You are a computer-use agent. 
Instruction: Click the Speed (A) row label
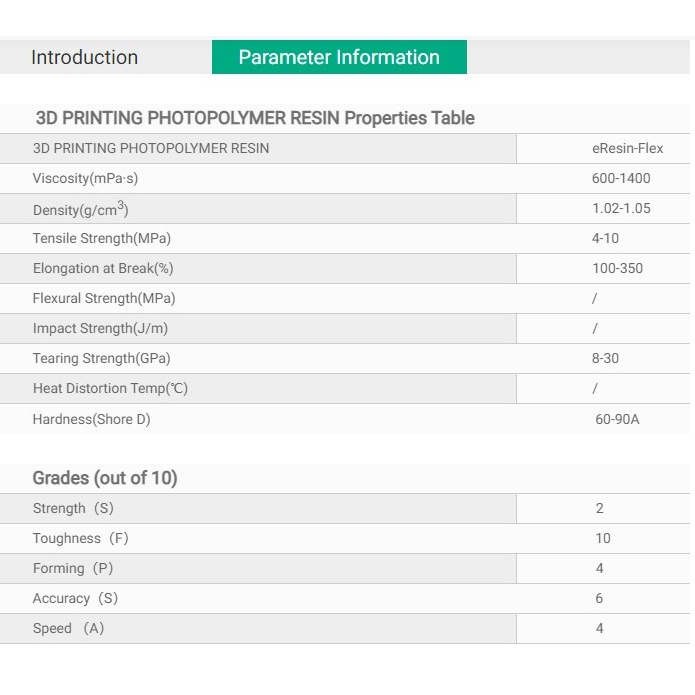point(68,628)
